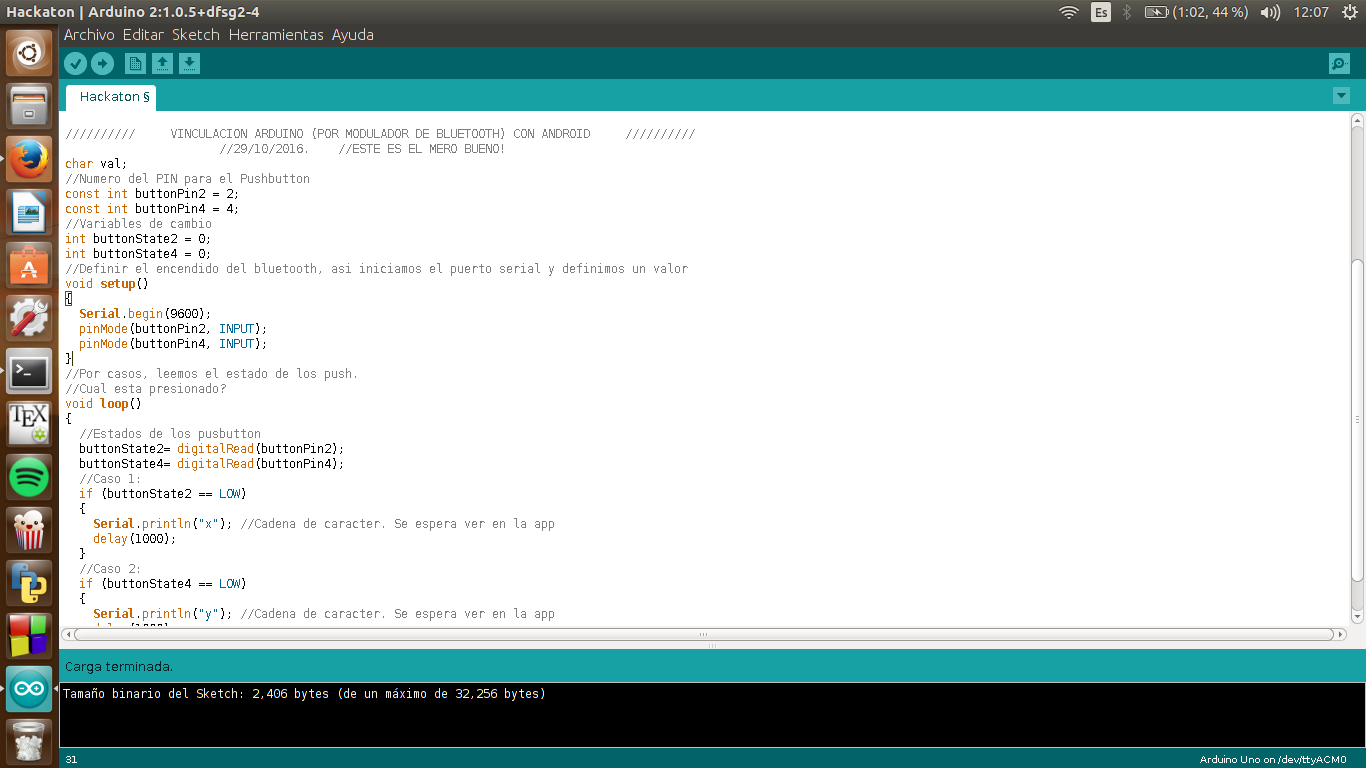Click 'int buttonState4 = 0;' line

(x=138, y=254)
